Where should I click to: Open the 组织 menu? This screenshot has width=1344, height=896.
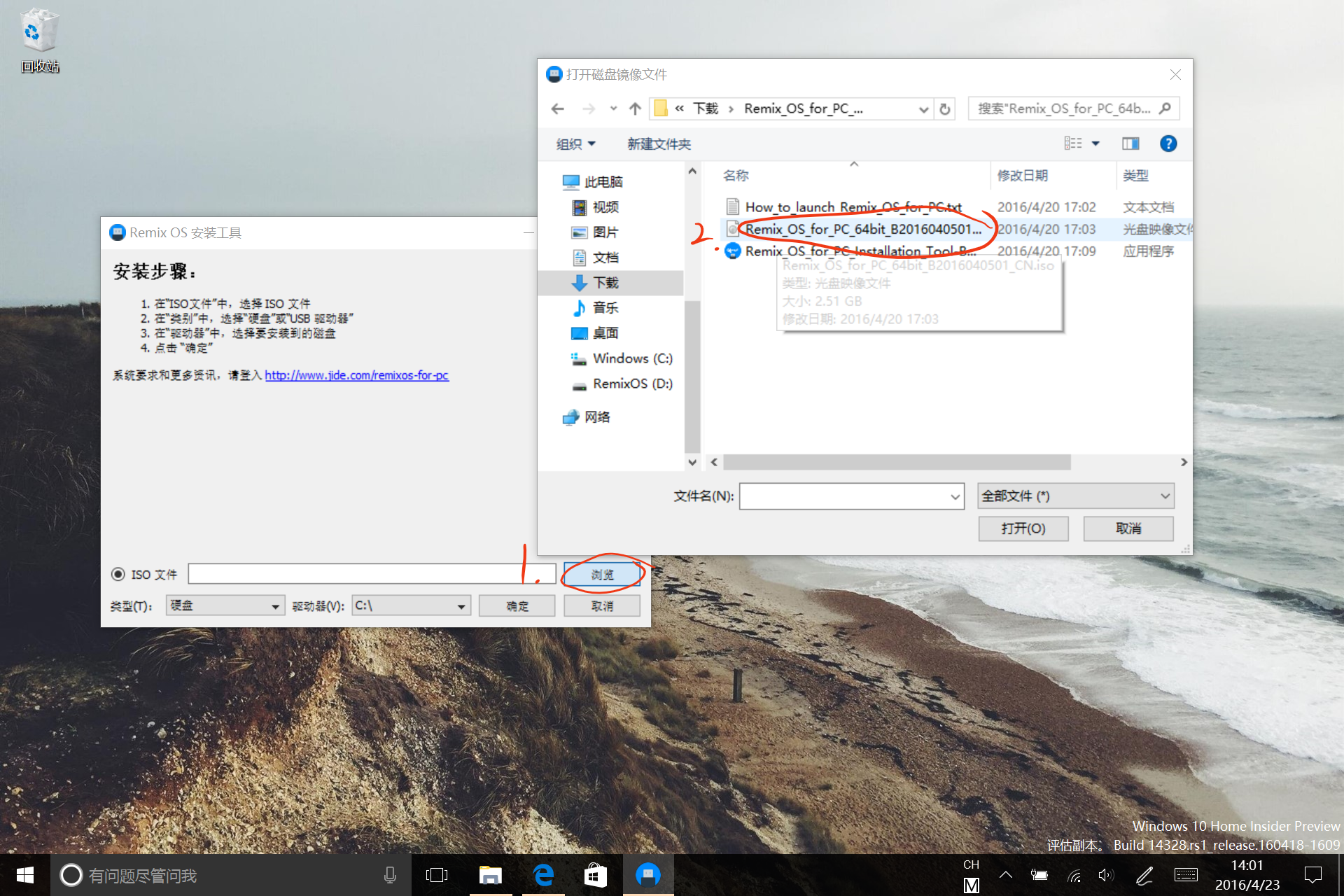[575, 143]
